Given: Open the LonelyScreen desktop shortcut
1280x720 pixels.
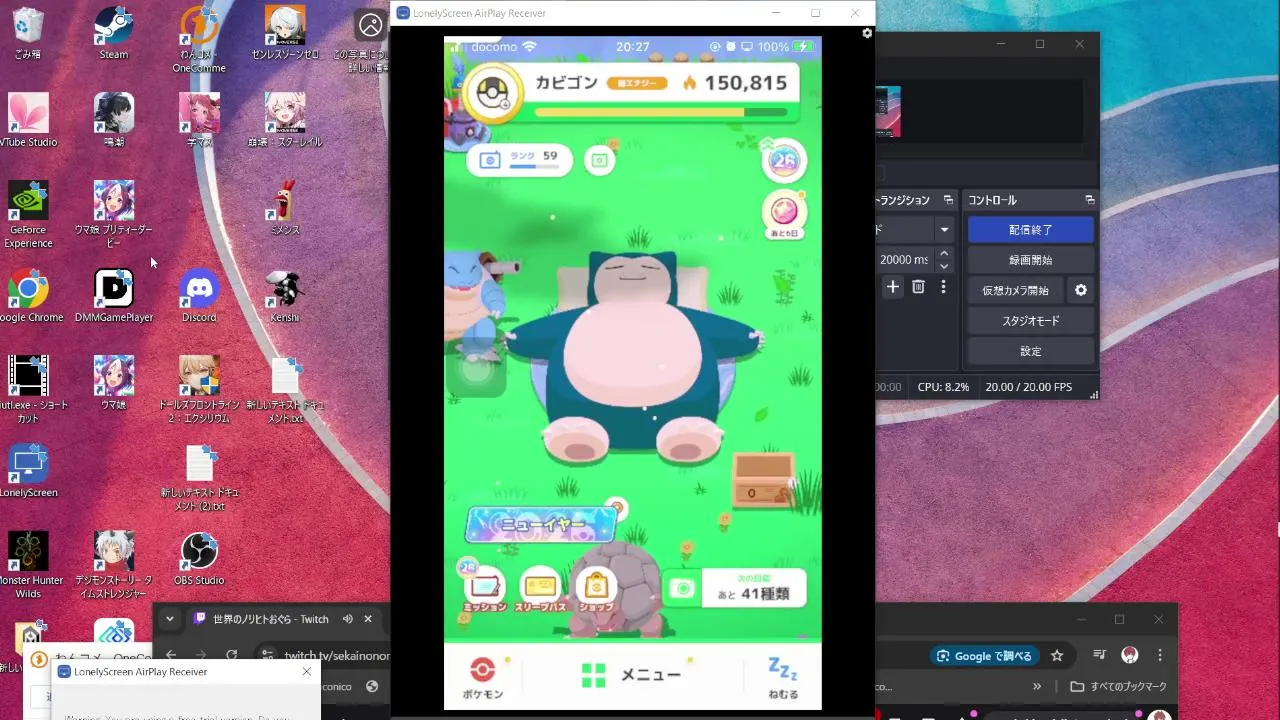Looking at the screenshot, I should coord(28,471).
